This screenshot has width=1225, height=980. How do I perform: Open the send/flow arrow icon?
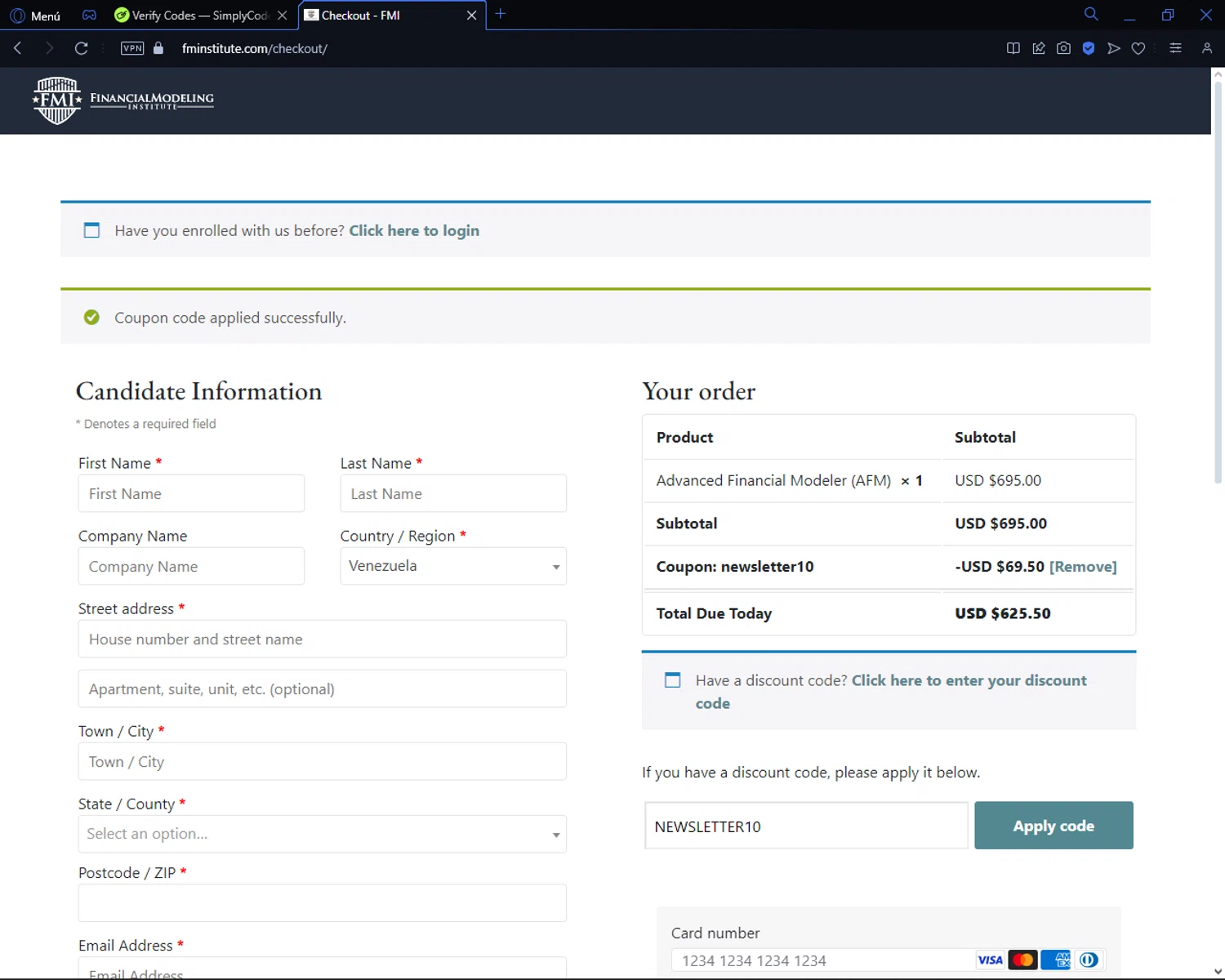1113,48
